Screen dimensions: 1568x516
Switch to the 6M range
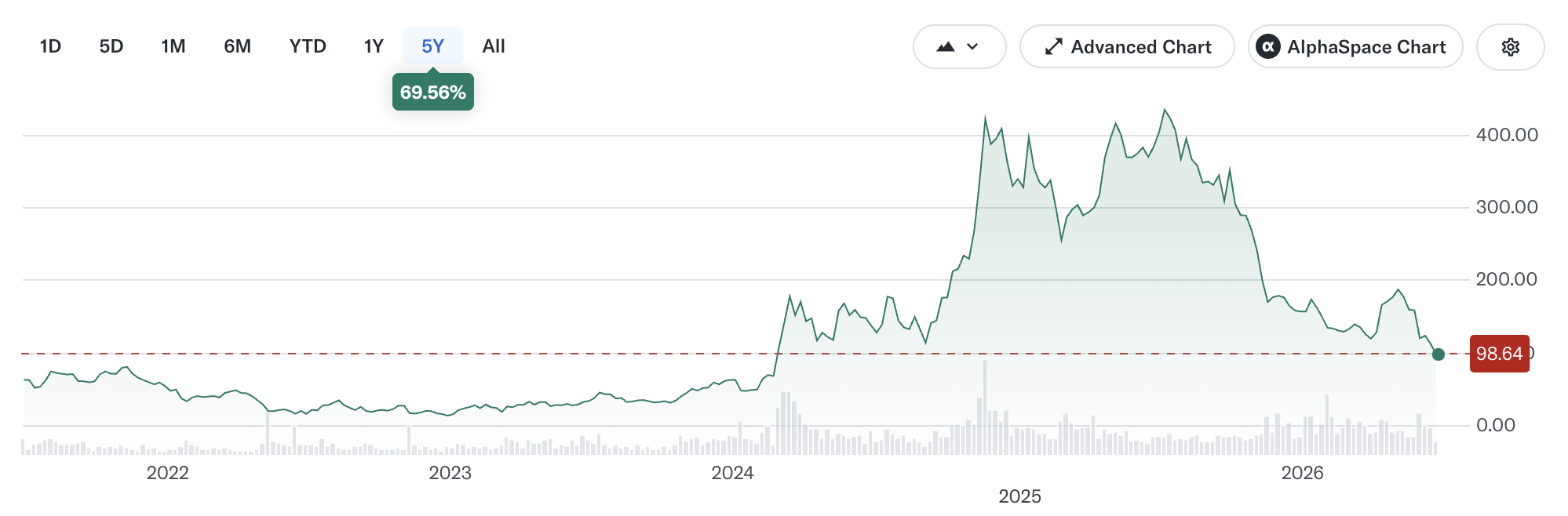click(x=238, y=46)
